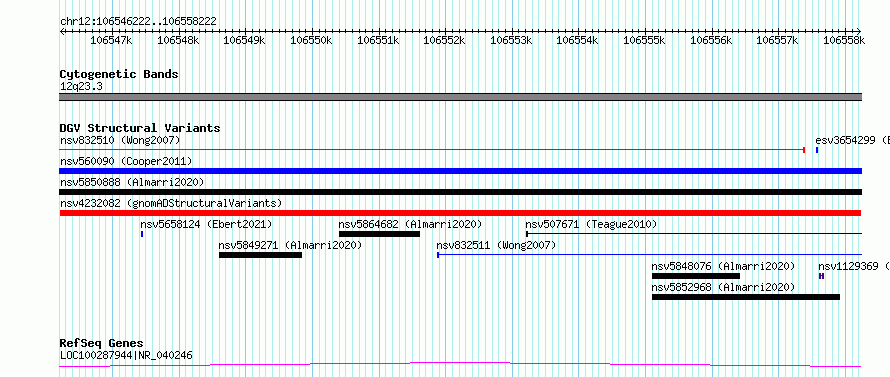890x377 pixels.
Task: Click the ruler's right end arrow
Action: tap(859, 31)
